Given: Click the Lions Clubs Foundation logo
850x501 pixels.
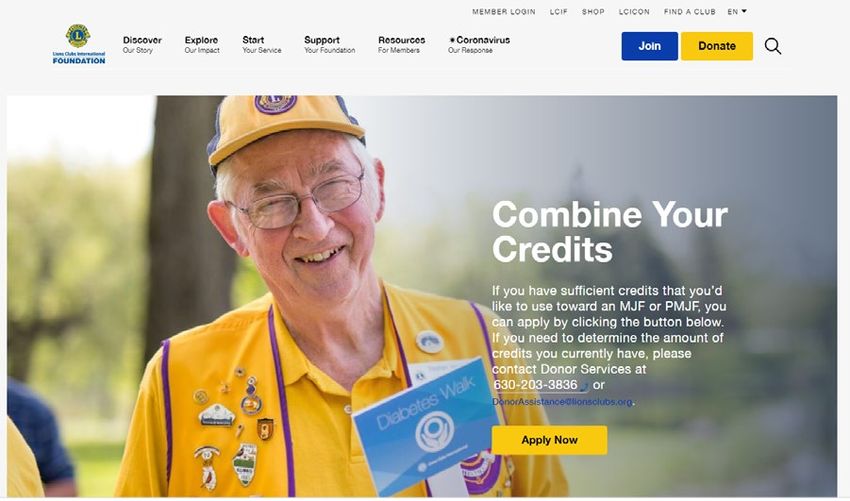Looking at the screenshot, I should [x=79, y=44].
